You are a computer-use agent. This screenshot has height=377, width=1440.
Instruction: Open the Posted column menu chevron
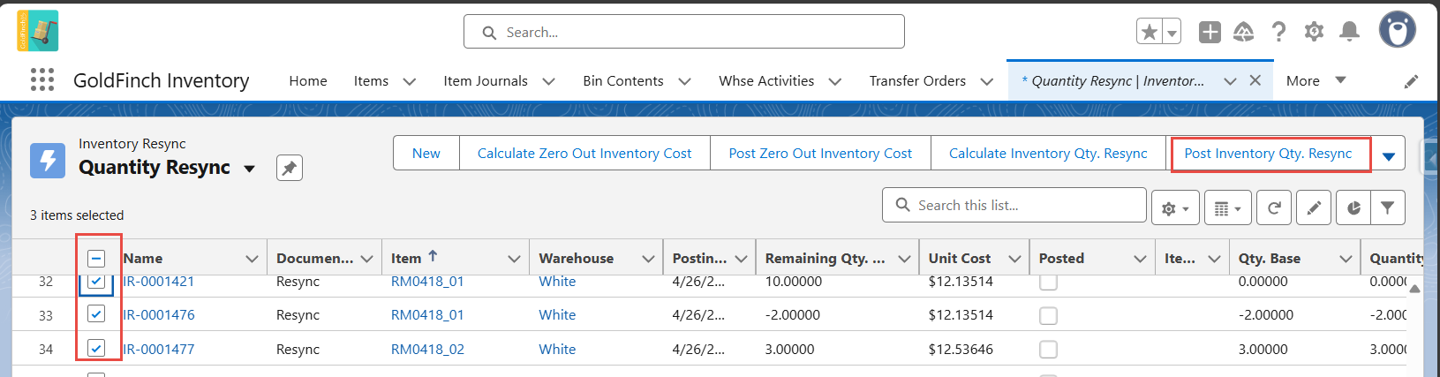1138,259
